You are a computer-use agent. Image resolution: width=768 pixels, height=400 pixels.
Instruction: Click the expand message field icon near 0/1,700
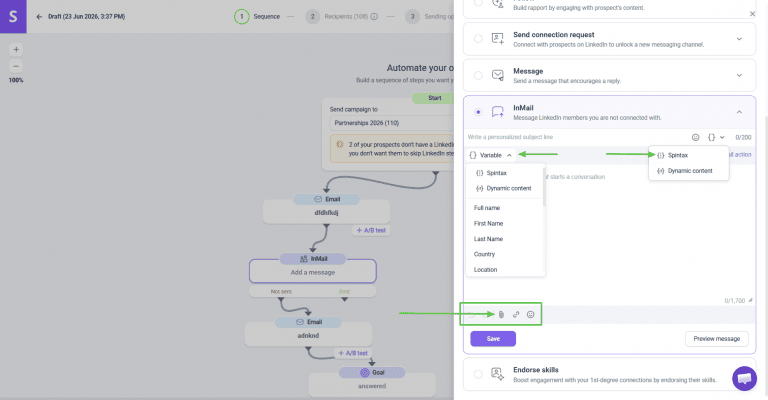(750, 300)
